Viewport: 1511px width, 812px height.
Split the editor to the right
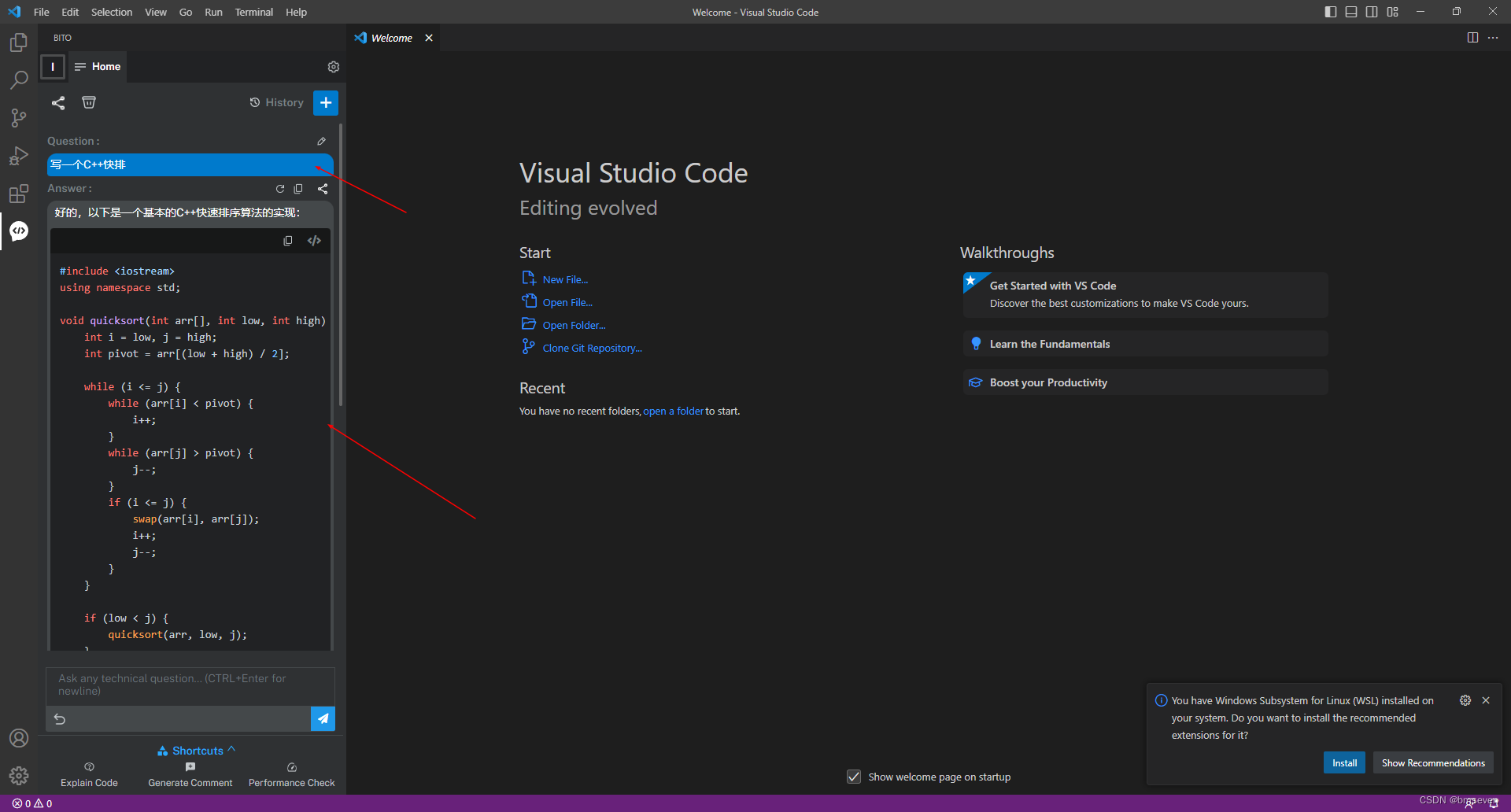[1472, 38]
